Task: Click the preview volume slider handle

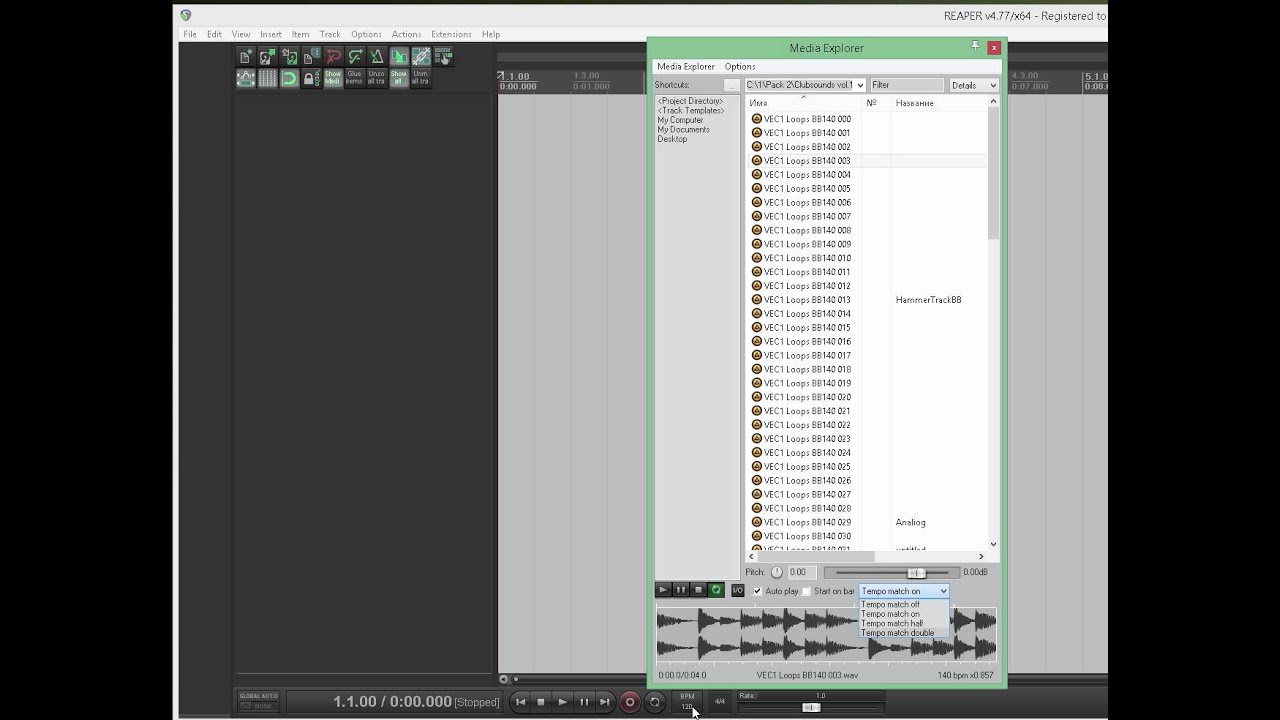Action: tap(916, 572)
